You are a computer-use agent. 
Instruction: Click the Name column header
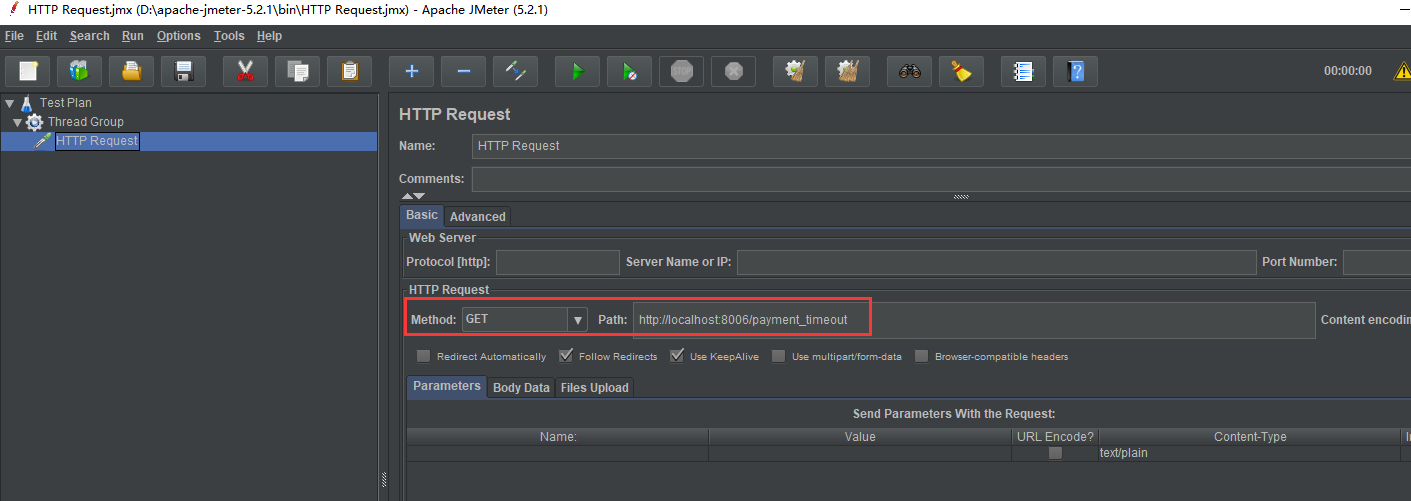558,436
